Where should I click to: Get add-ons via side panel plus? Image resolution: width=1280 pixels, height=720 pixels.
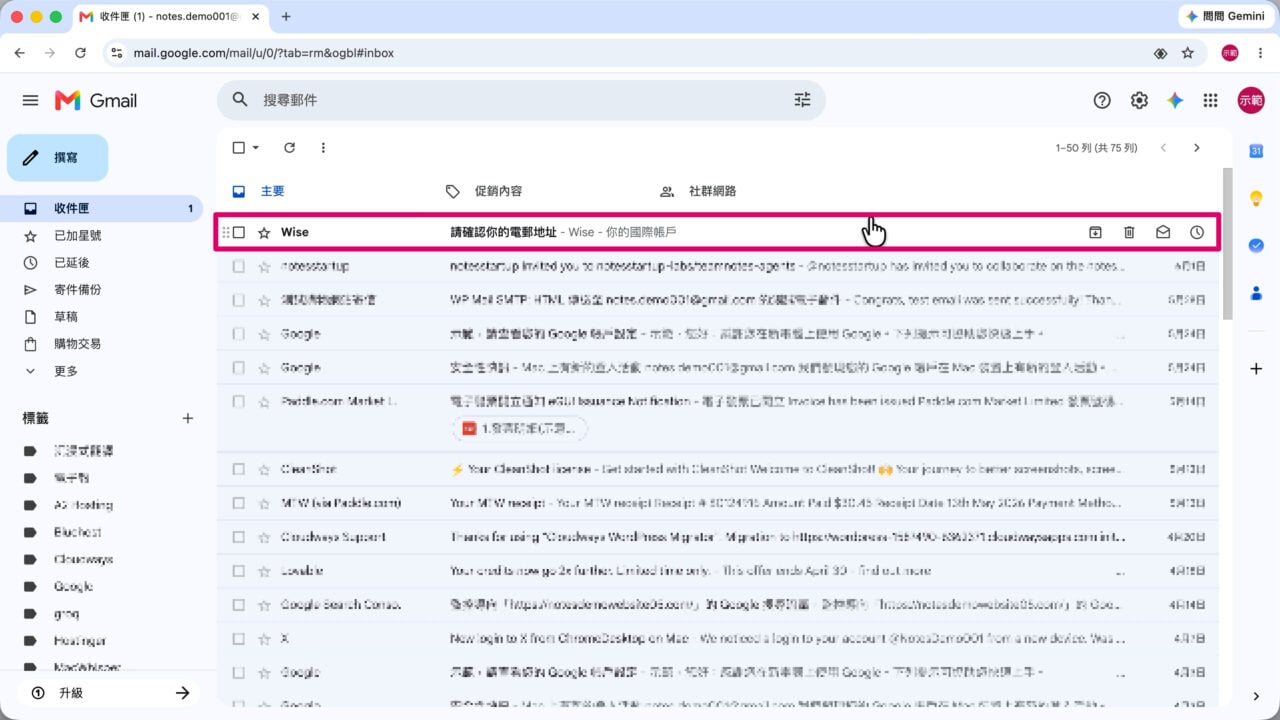tap(1256, 369)
